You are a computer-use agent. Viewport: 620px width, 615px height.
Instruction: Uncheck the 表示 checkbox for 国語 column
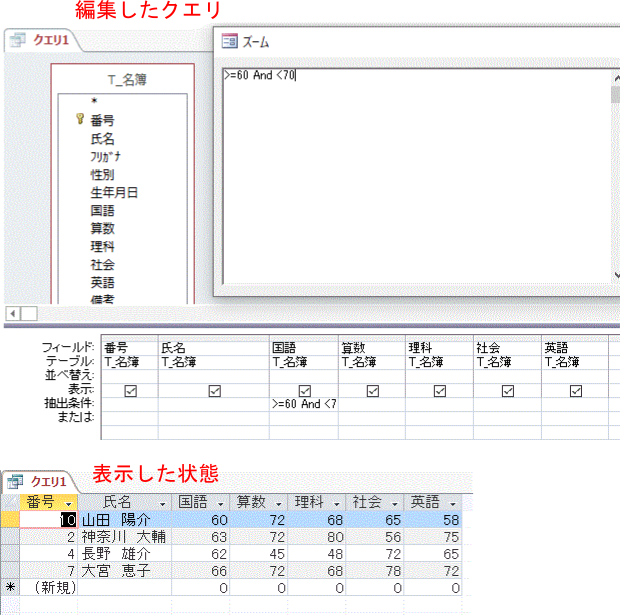point(304,391)
